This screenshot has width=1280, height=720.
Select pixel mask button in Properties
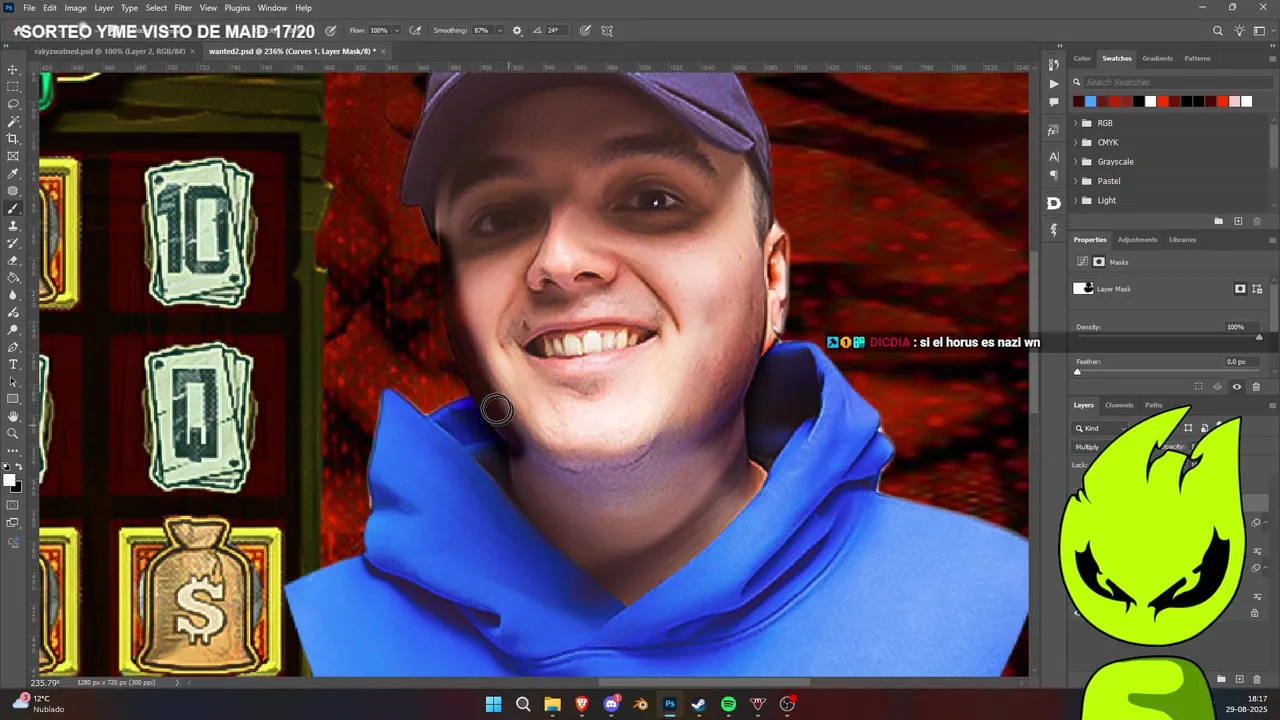pyautogui.click(x=1240, y=289)
